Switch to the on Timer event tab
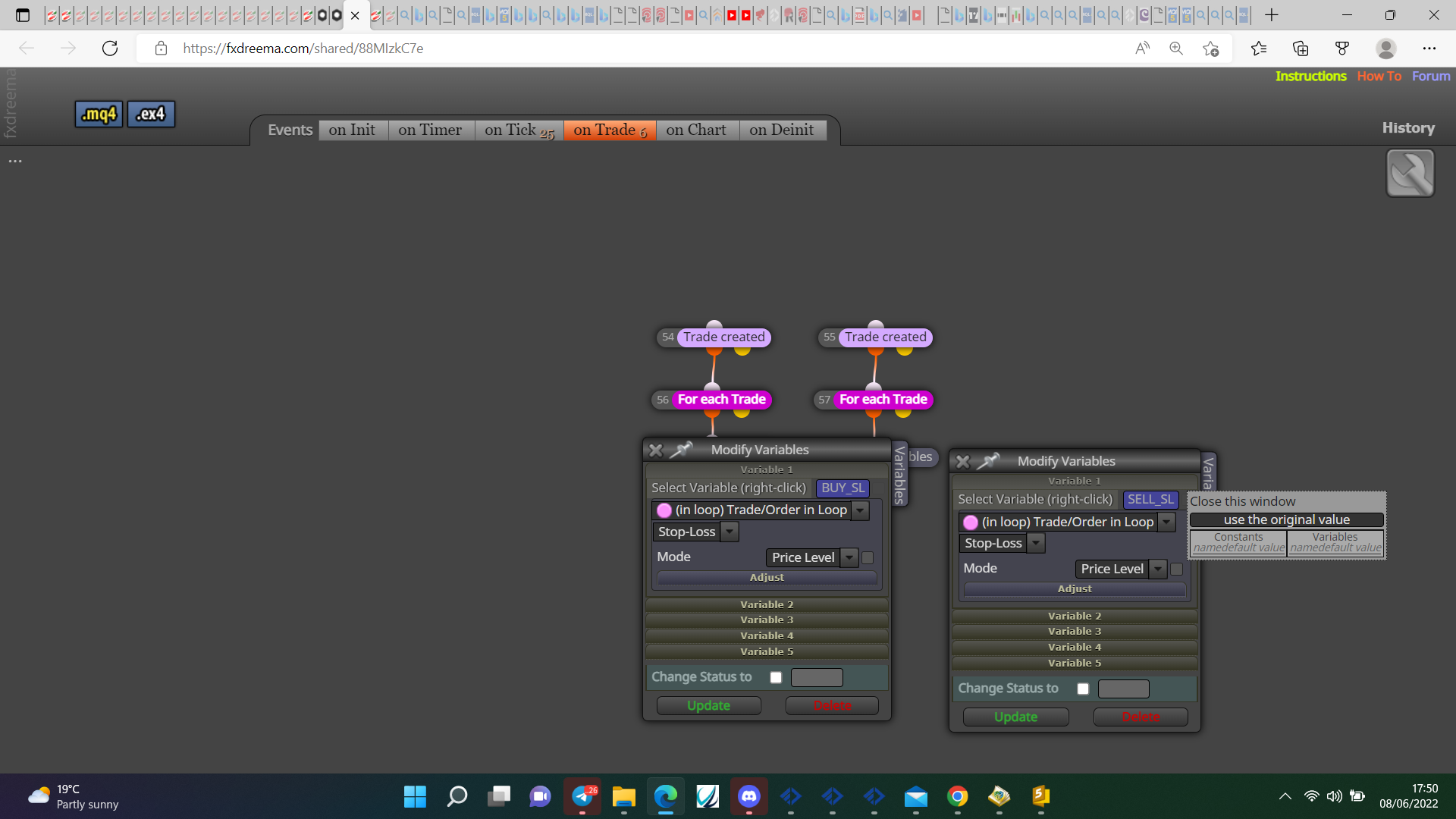Screen dimensions: 1456x819 coord(430,130)
